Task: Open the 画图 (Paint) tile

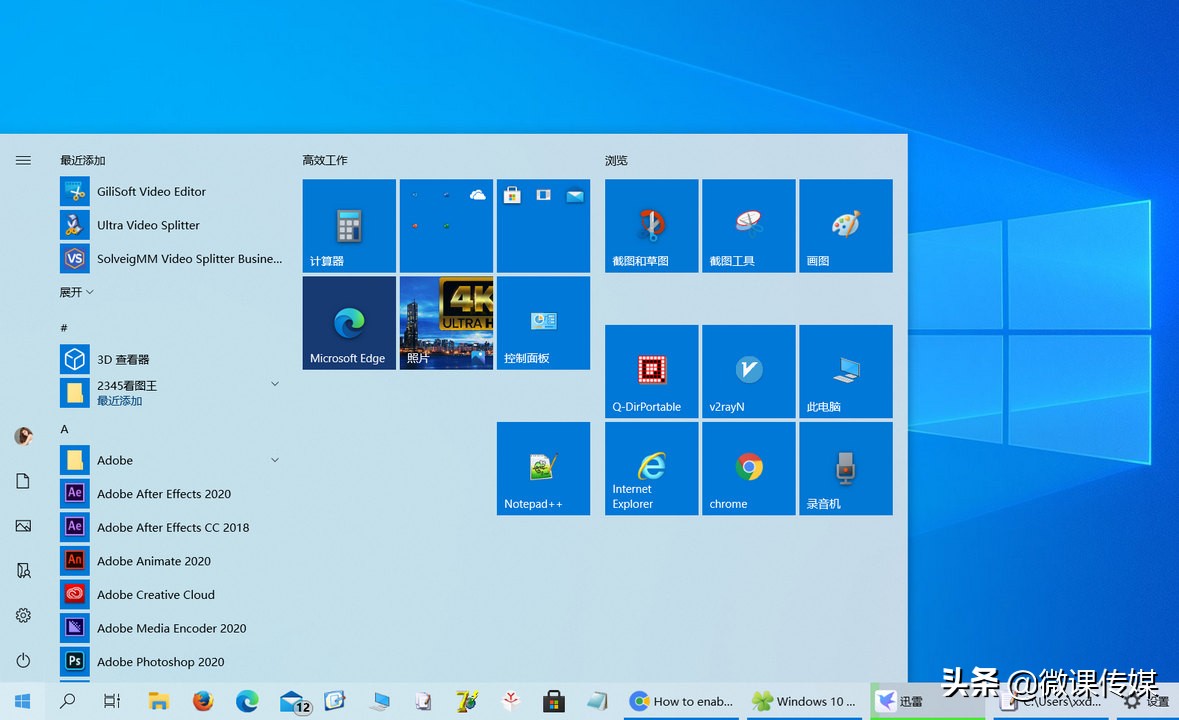Action: point(845,225)
